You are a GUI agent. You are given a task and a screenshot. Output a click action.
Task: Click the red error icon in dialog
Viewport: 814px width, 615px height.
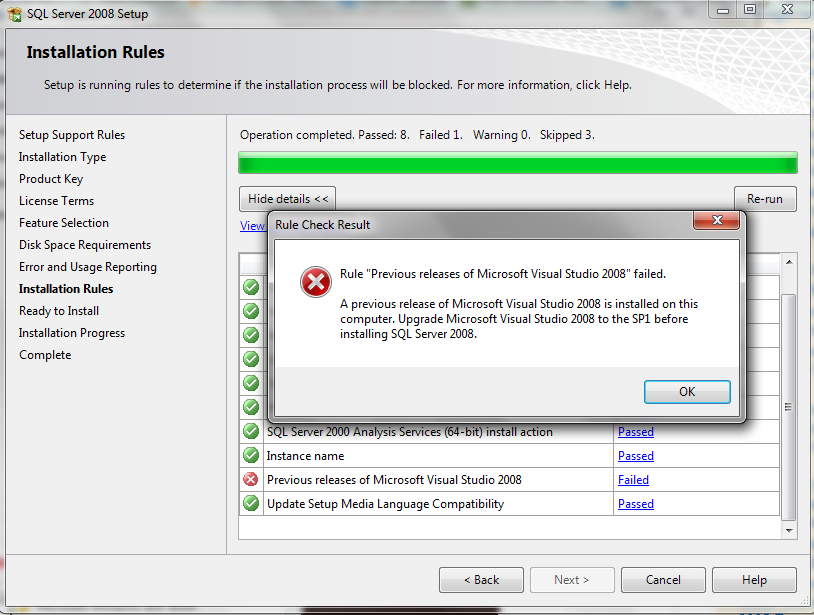pyautogui.click(x=315, y=282)
